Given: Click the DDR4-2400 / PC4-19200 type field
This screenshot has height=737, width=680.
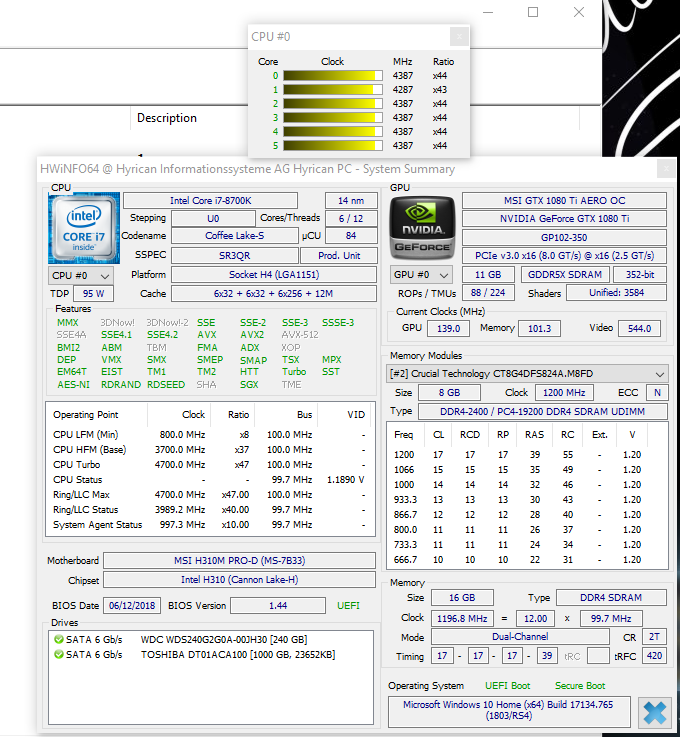Looking at the screenshot, I should click(x=542, y=411).
